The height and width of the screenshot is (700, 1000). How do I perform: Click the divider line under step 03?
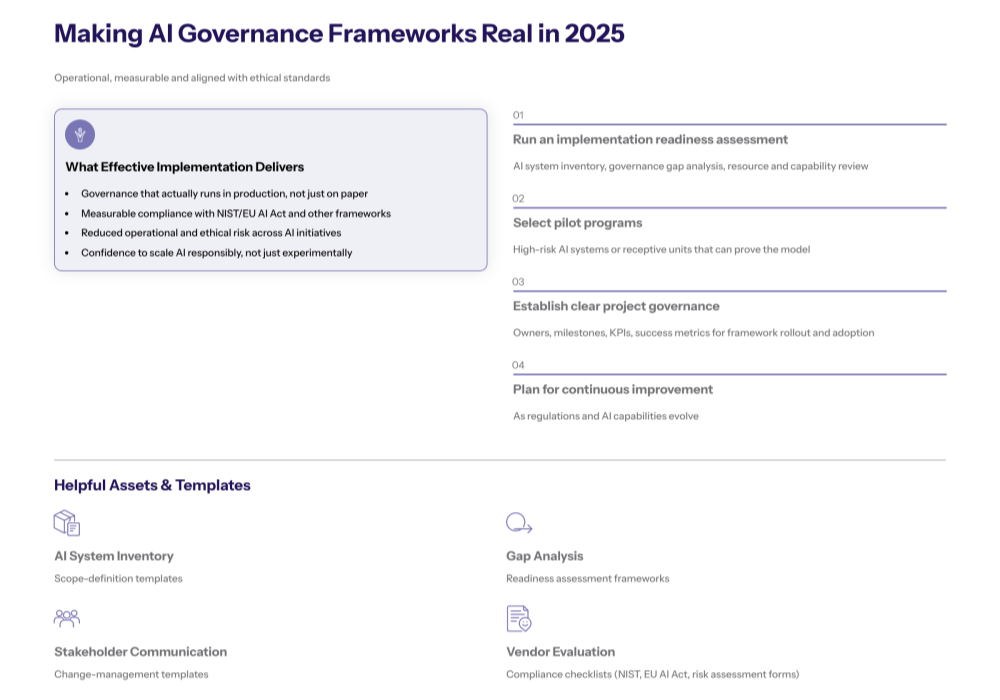click(728, 290)
